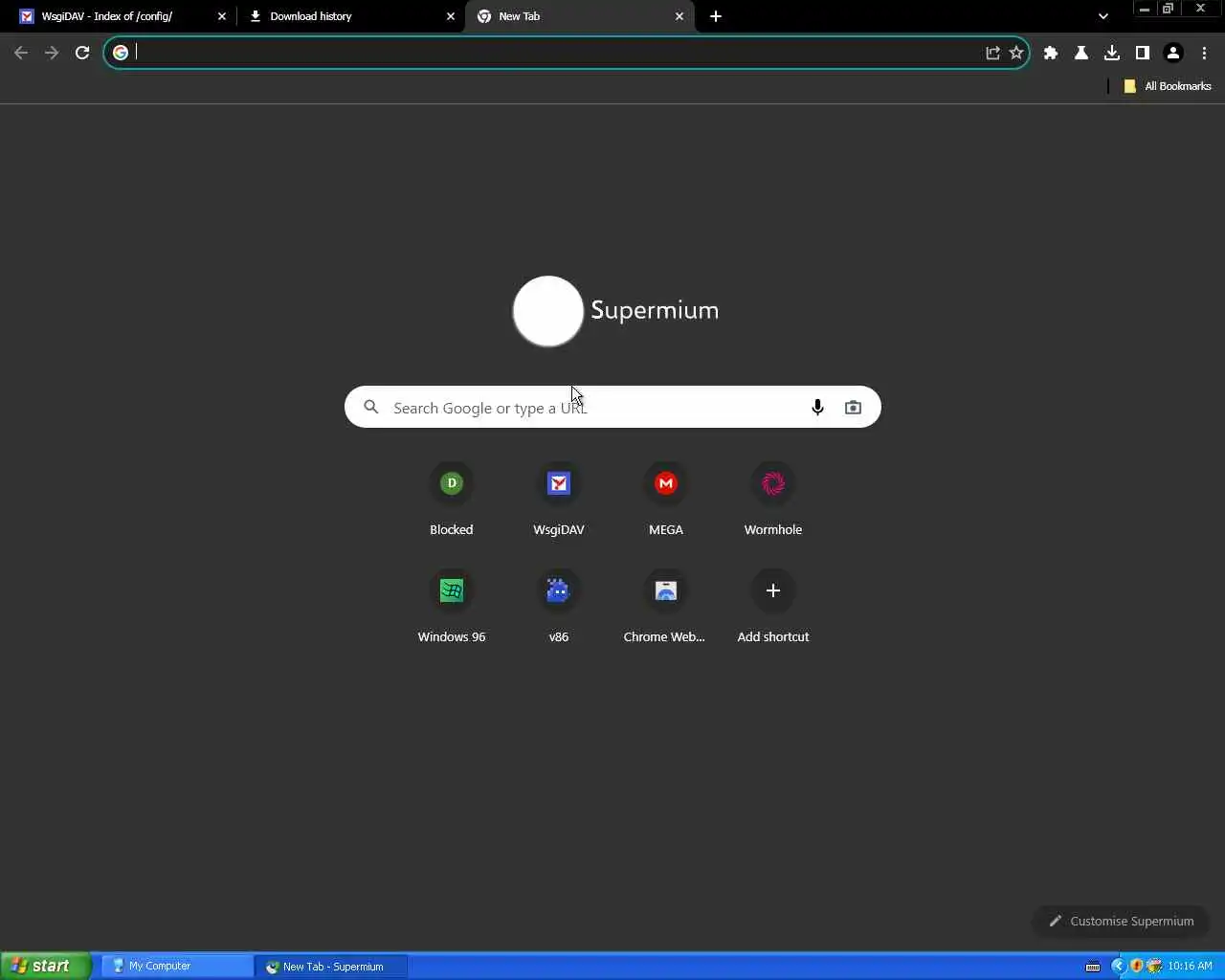Open the three-dot browser menu
Screen dimensions: 1225x980
1204,53
